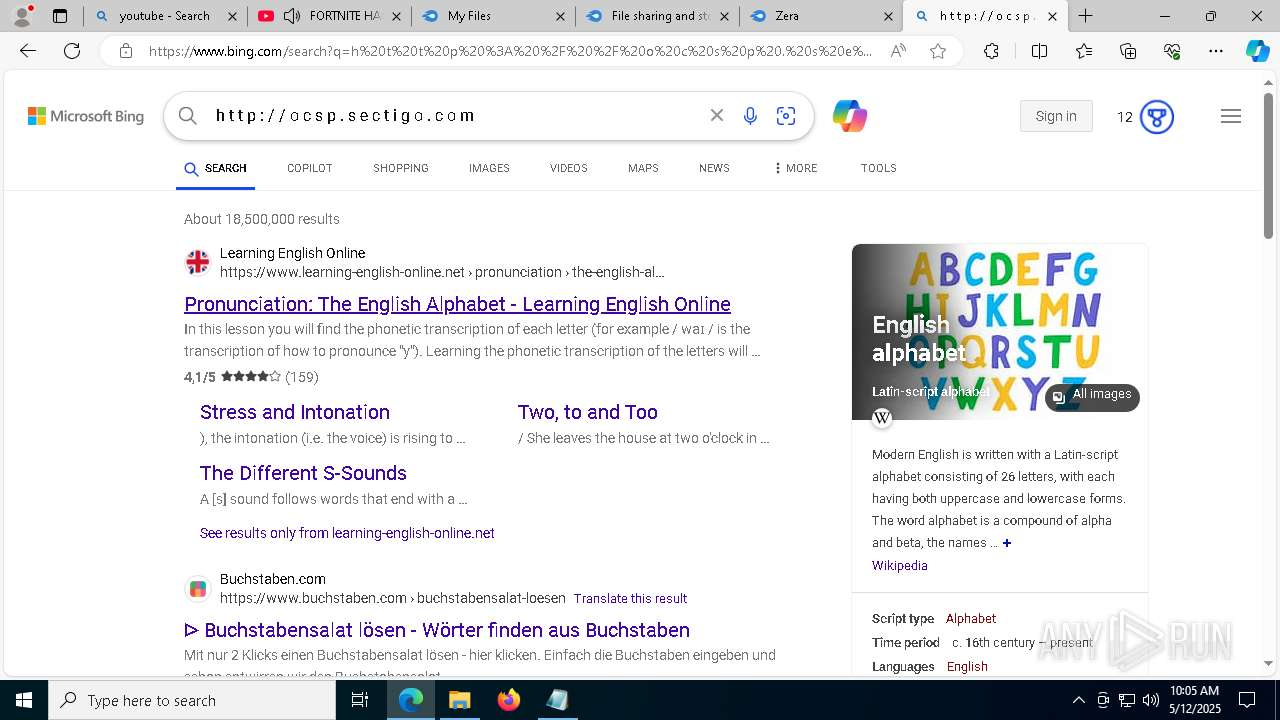Open the Favorites list icon
The width and height of the screenshot is (1280, 720).
(x=1084, y=51)
